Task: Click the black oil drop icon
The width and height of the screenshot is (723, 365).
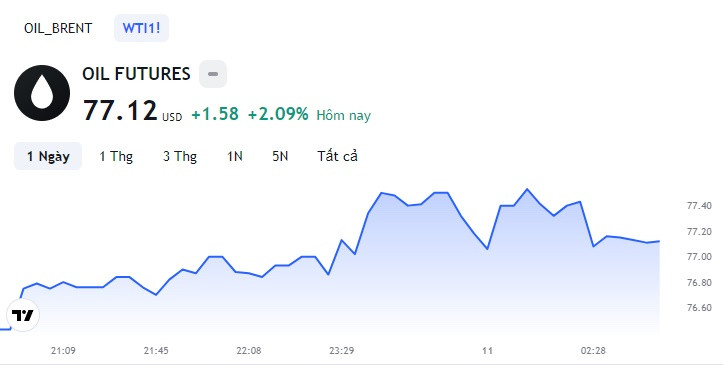Action: (42, 93)
